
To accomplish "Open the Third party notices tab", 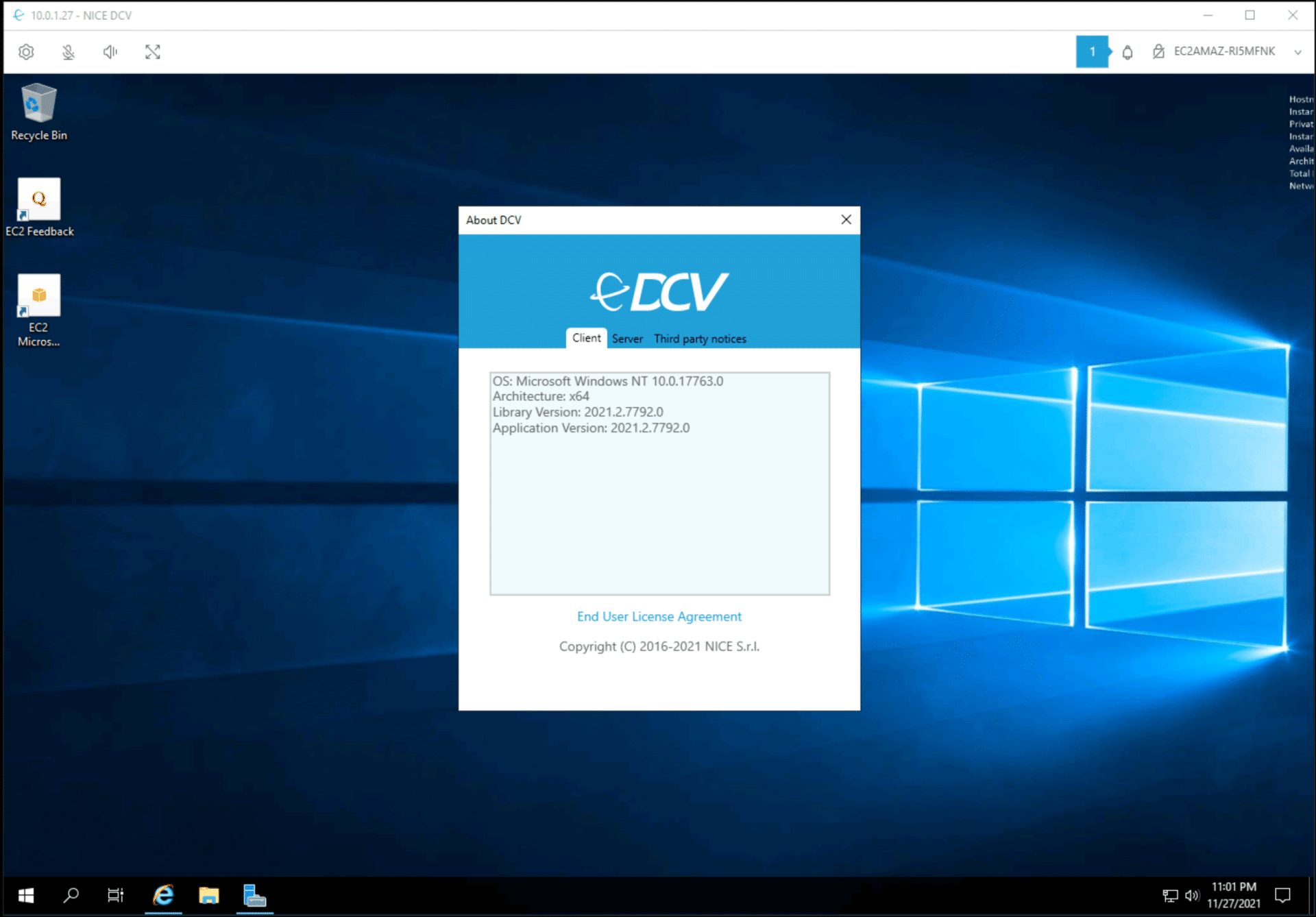I will pyautogui.click(x=700, y=339).
